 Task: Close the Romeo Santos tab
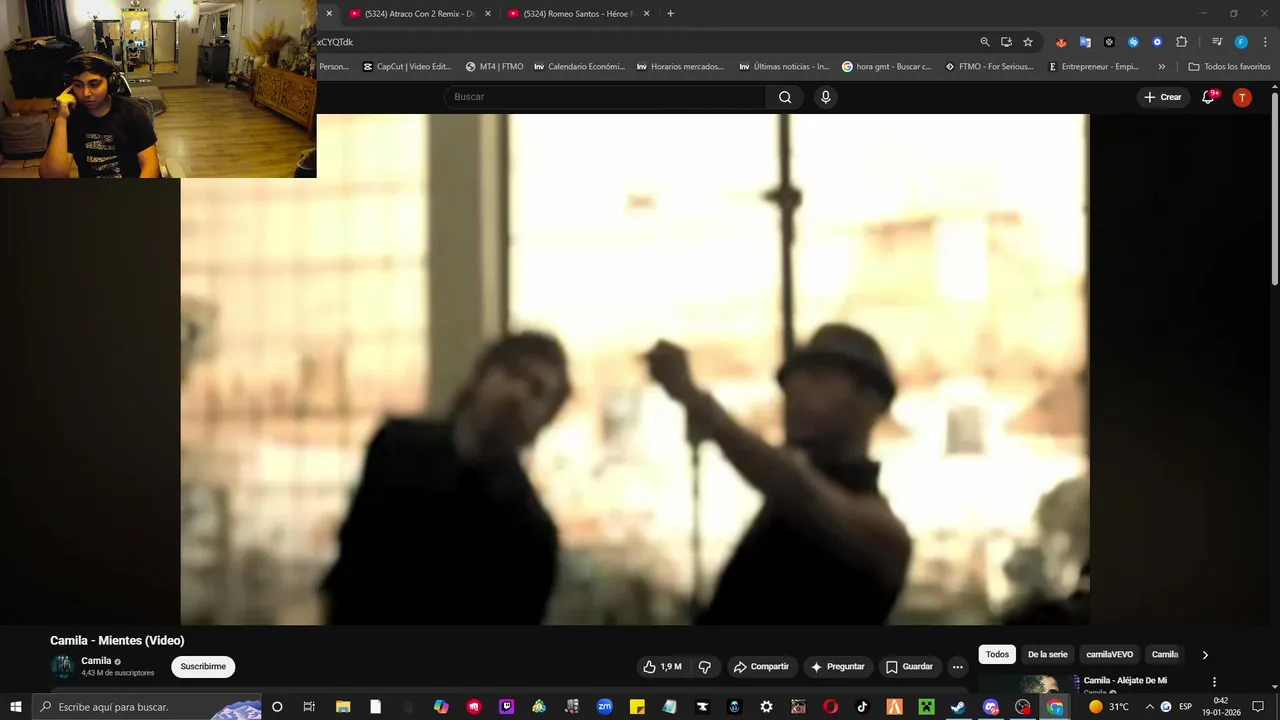(x=647, y=13)
